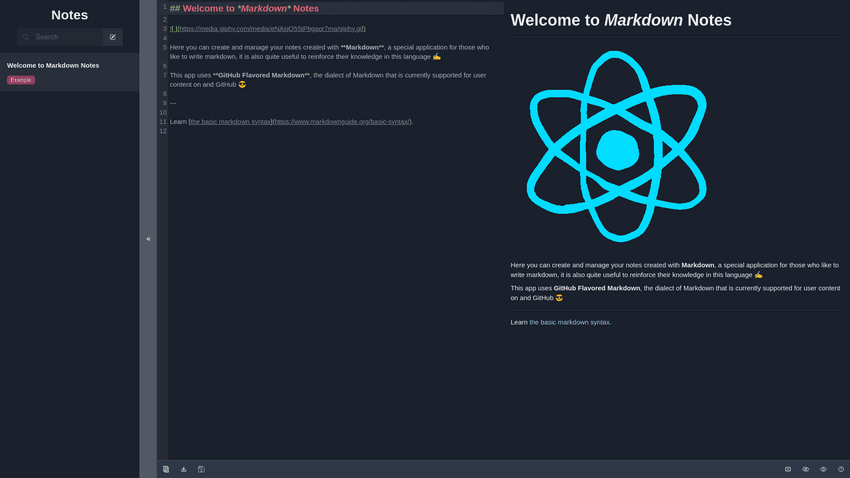
Task: Click the Example tag badge
Action: 21,80
